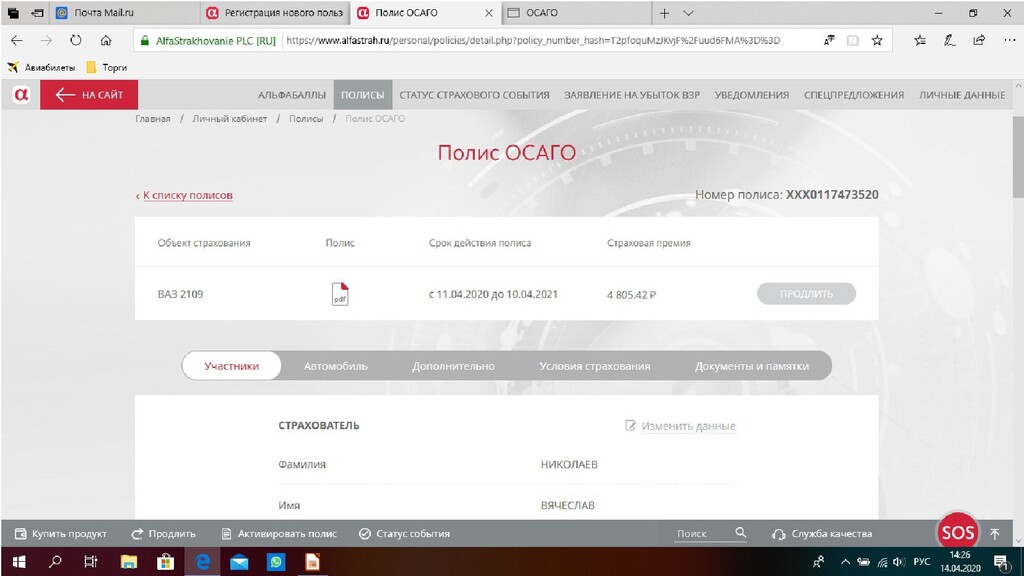The image size is (1024, 576).
Task: Click the red НА САЙТ button
Action: click(x=89, y=95)
